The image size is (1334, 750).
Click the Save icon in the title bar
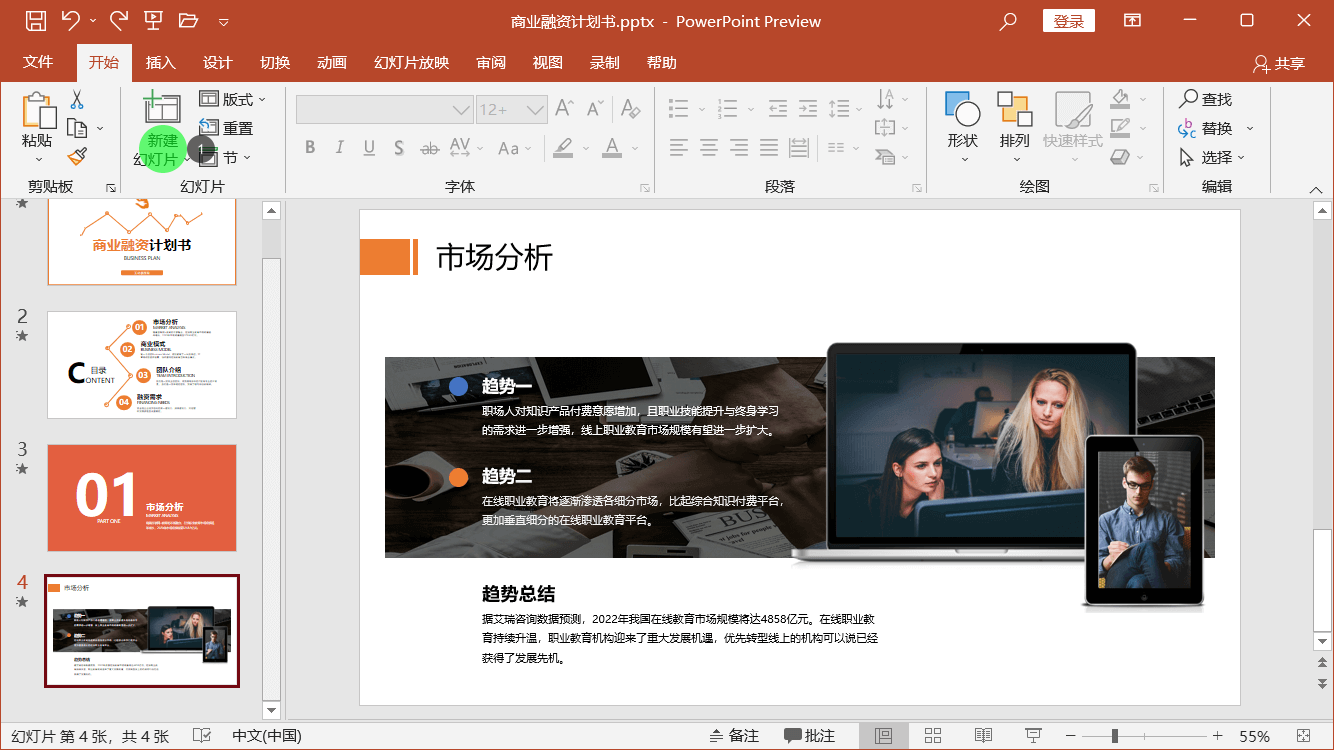coord(35,20)
